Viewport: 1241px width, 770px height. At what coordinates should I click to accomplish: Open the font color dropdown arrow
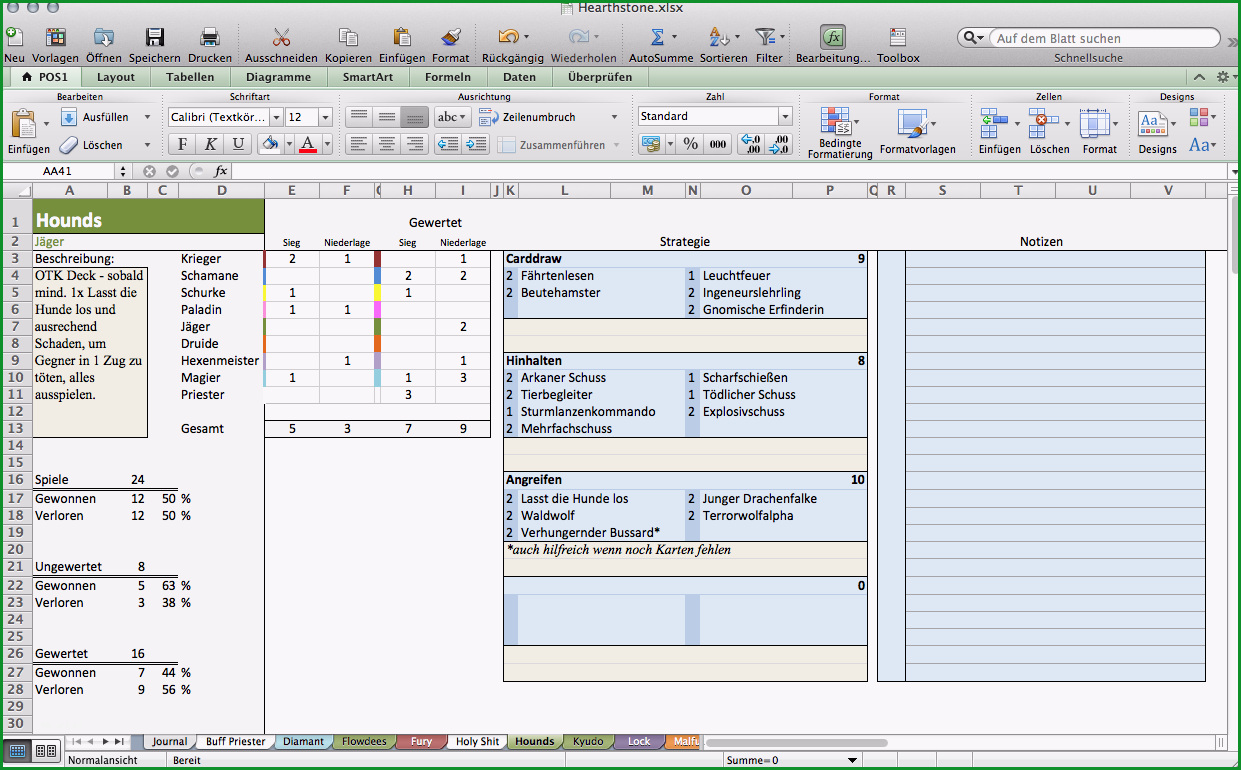[327, 144]
